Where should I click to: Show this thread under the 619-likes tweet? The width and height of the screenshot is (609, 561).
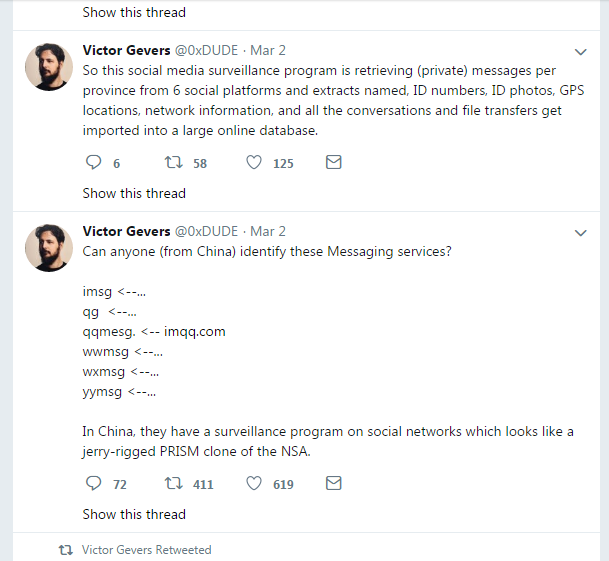pos(134,514)
